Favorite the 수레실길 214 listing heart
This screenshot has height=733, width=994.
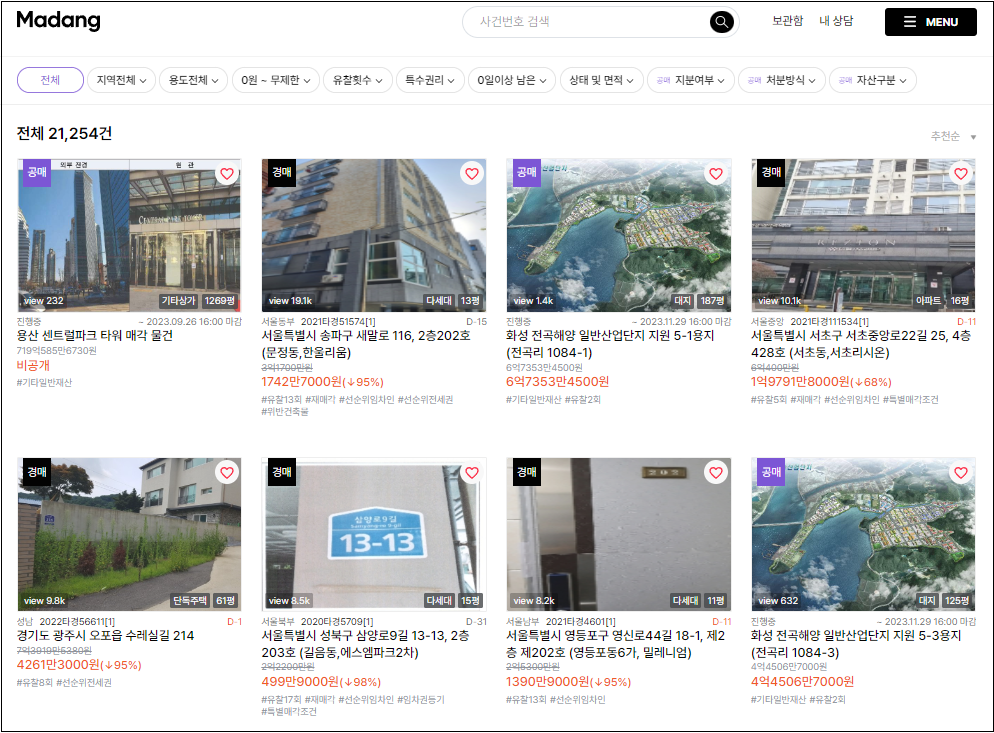[x=227, y=473]
